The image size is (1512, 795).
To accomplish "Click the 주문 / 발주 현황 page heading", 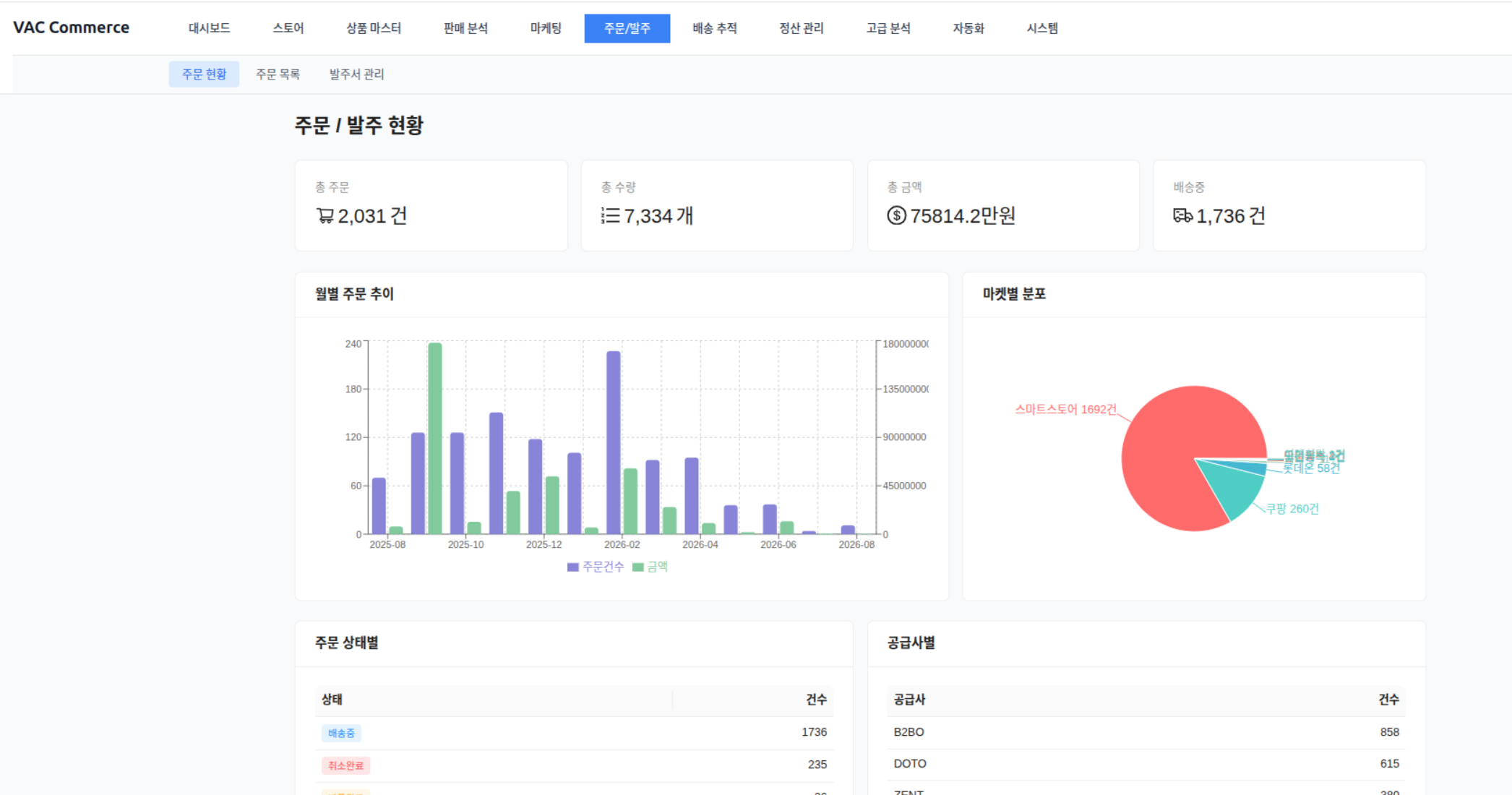I will pos(358,126).
